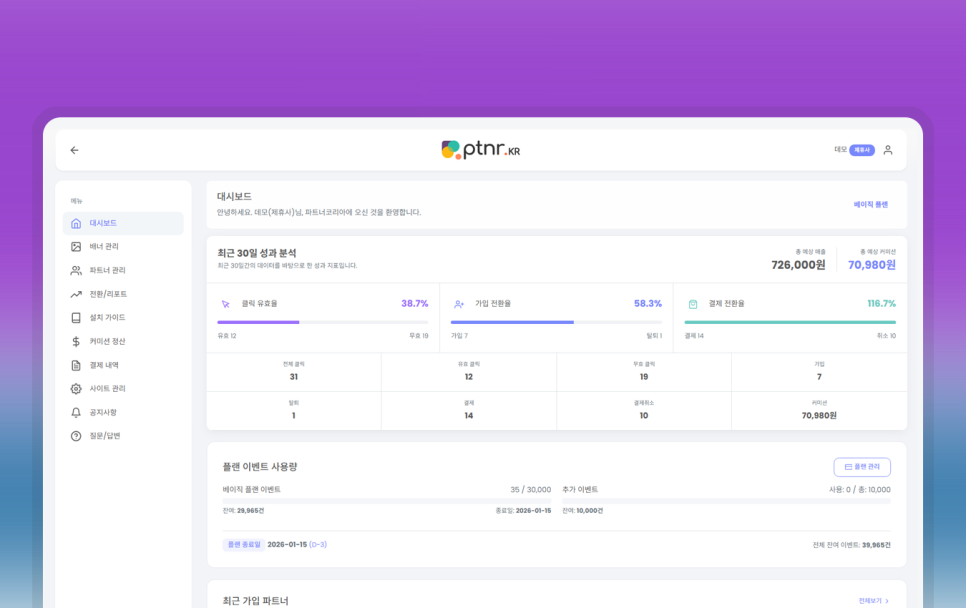
Task: Click the book icon beside 설치 가이드
Action: point(76,318)
